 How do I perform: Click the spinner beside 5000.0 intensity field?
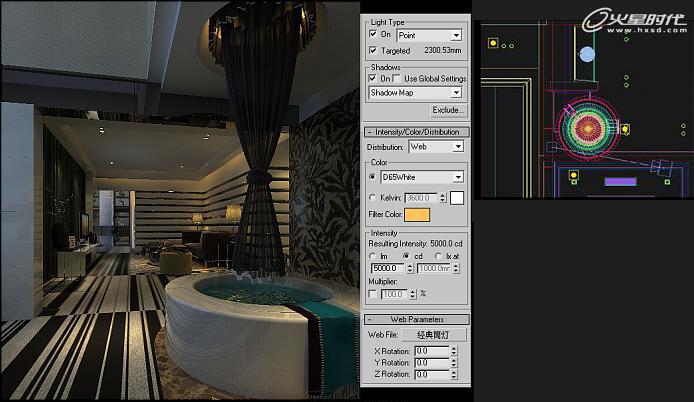[409, 268]
